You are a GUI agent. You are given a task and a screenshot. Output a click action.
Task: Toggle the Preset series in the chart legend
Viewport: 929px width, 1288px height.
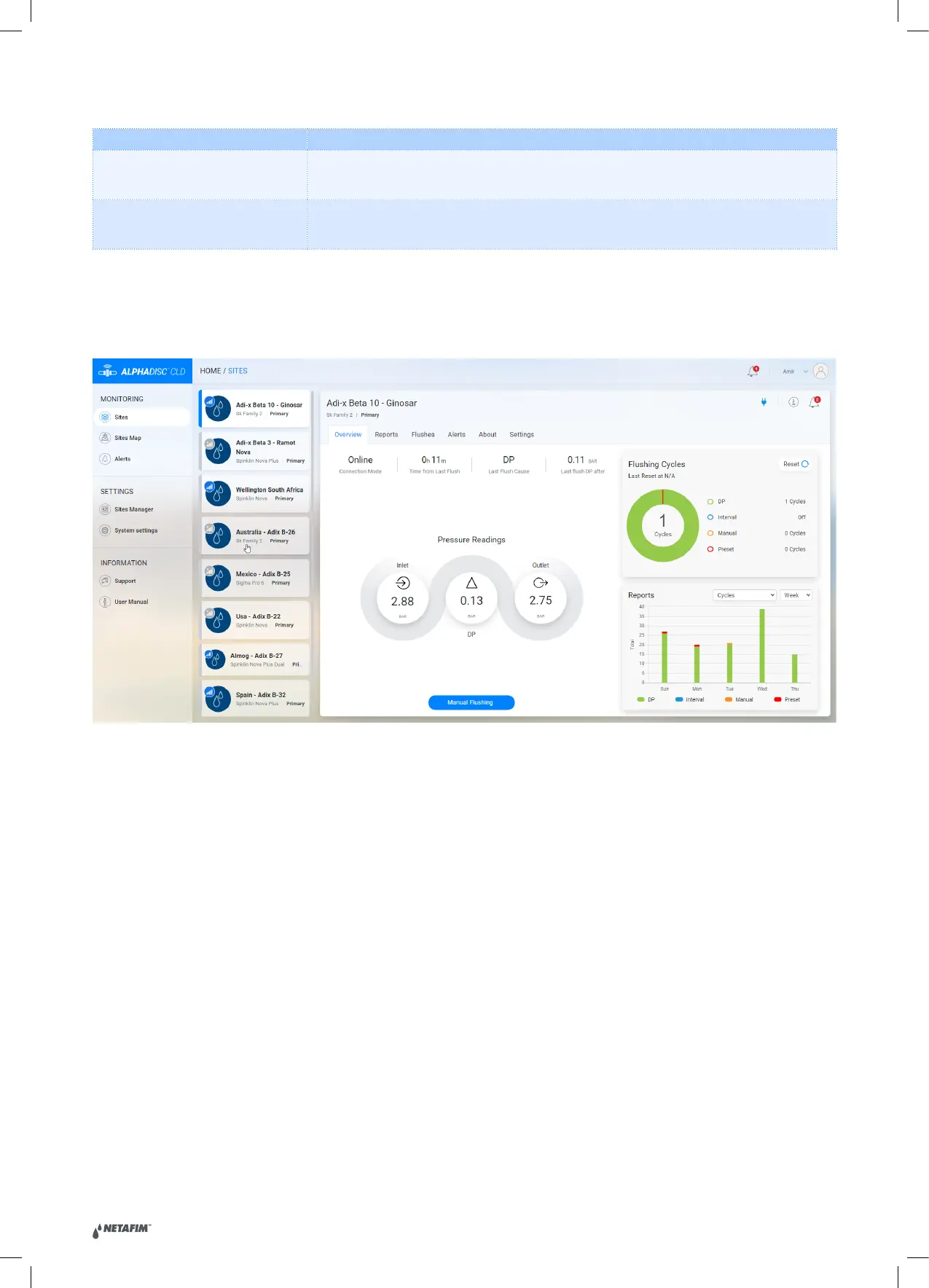[787, 699]
